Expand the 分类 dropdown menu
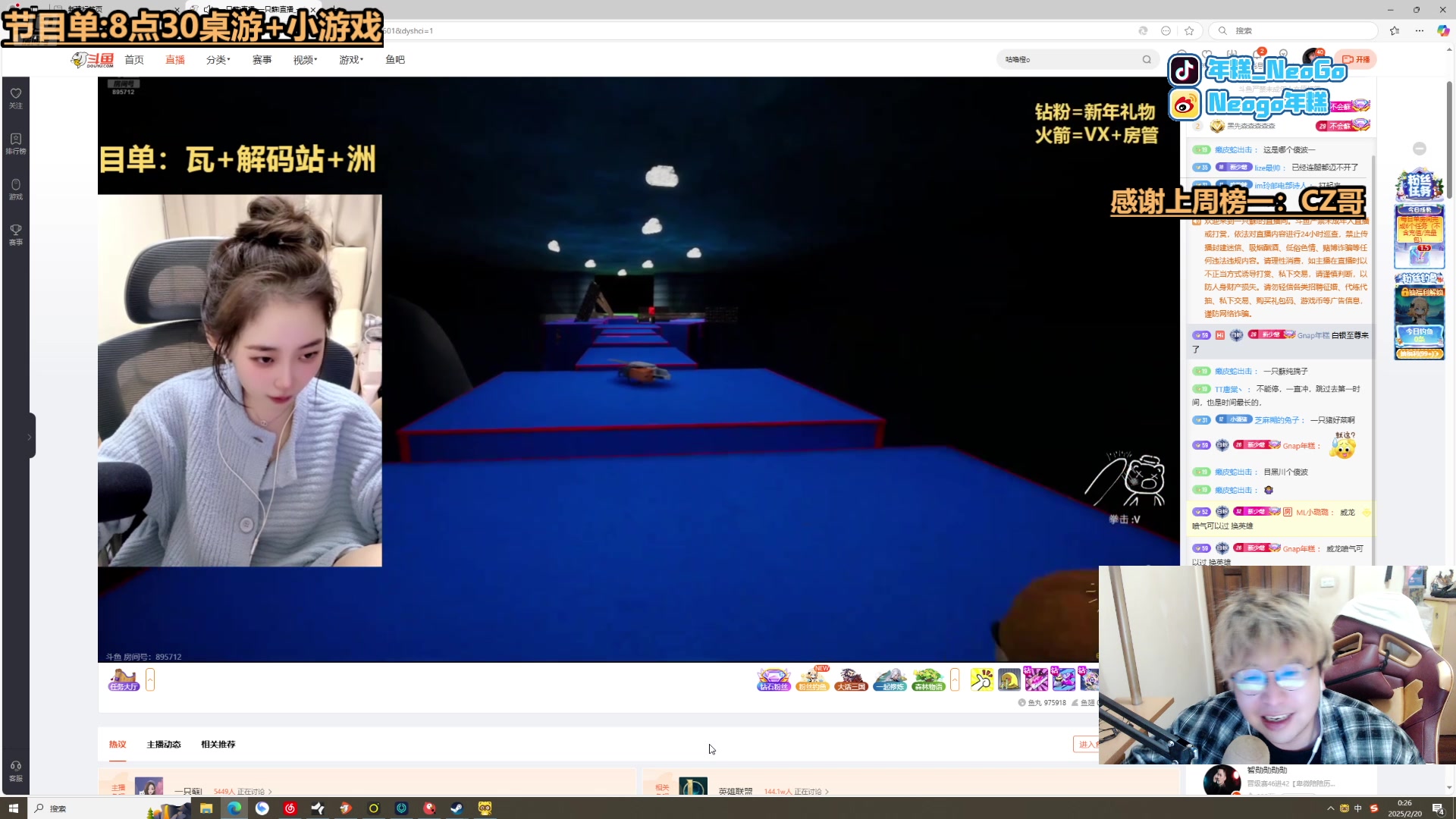 point(218,60)
